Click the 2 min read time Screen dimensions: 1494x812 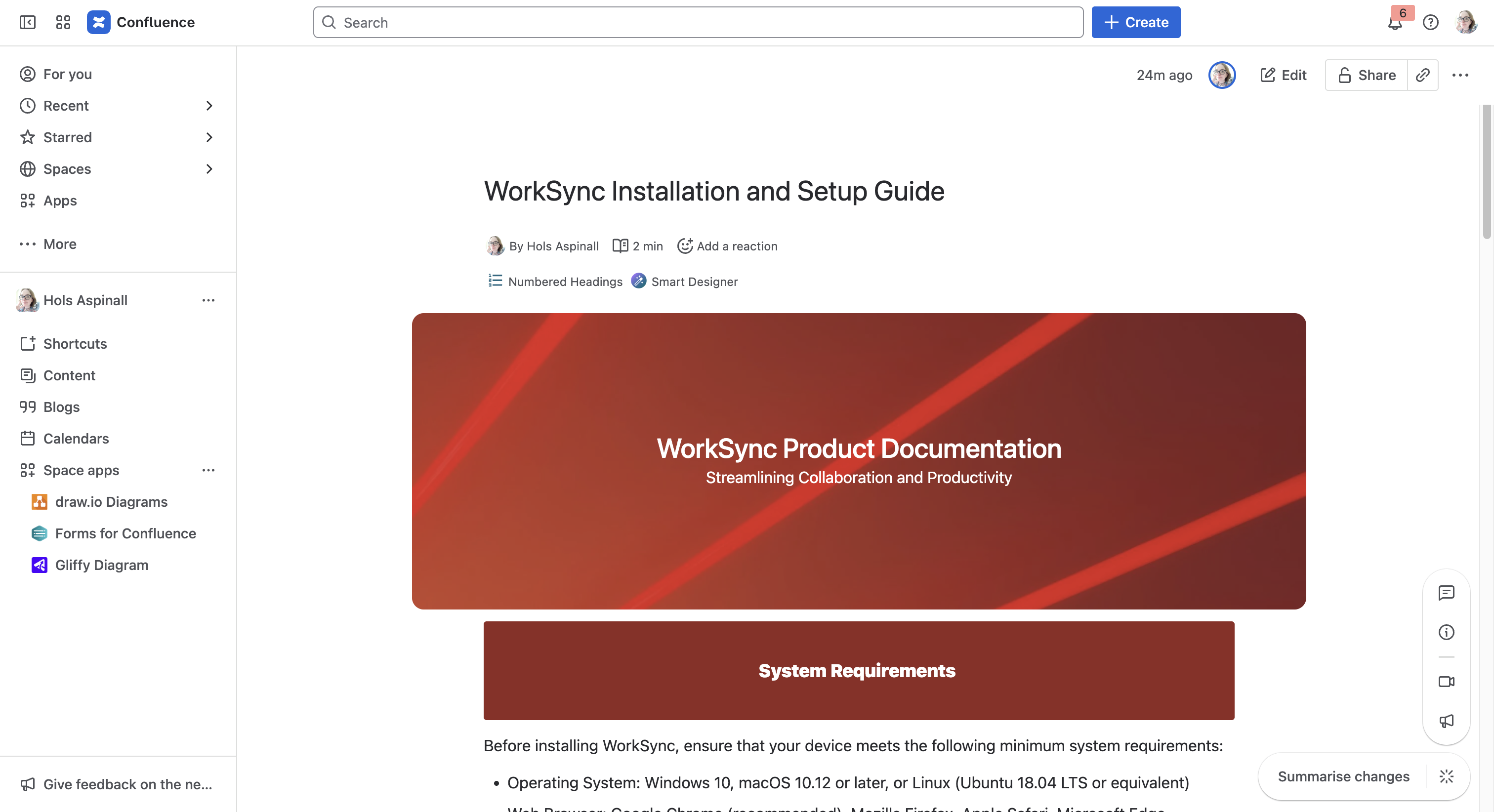(637, 246)
